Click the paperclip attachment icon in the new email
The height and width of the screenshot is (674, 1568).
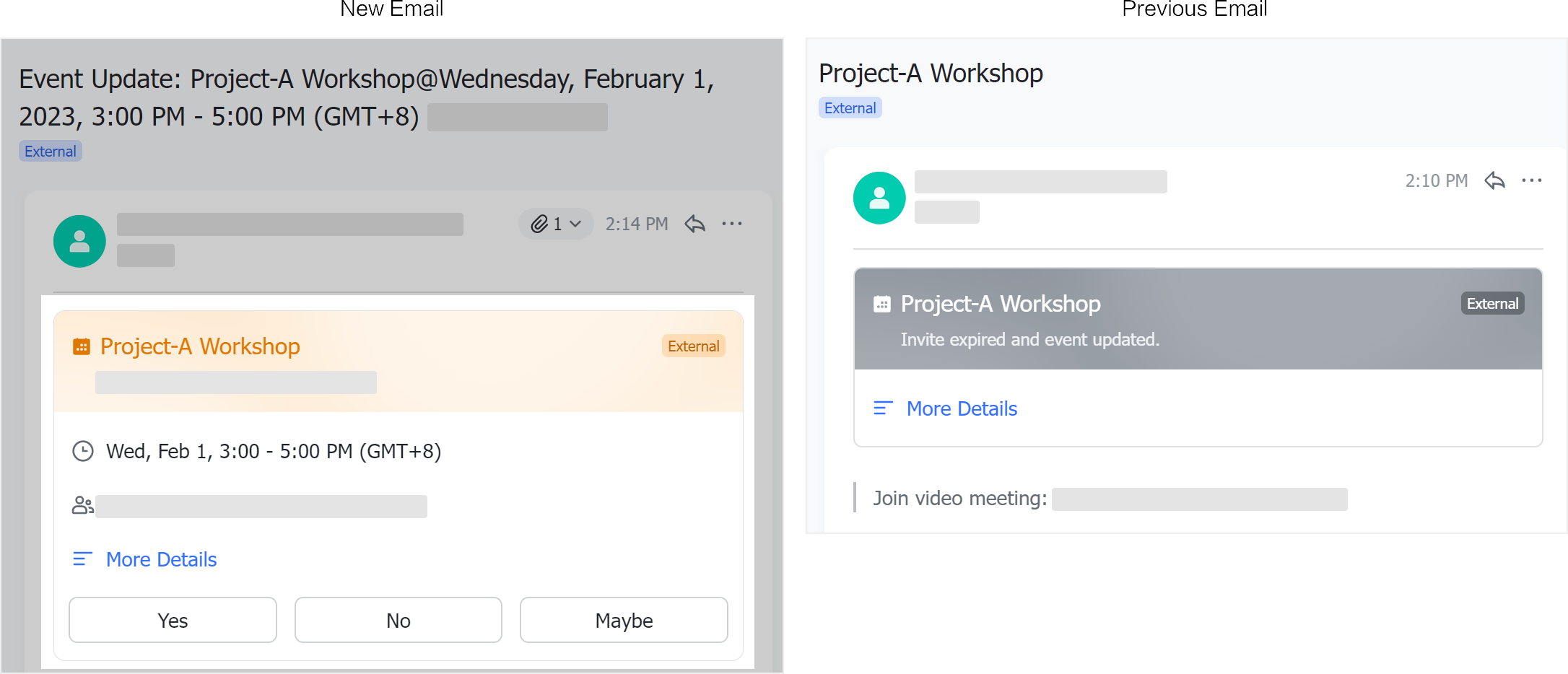[x=539, y=224]
